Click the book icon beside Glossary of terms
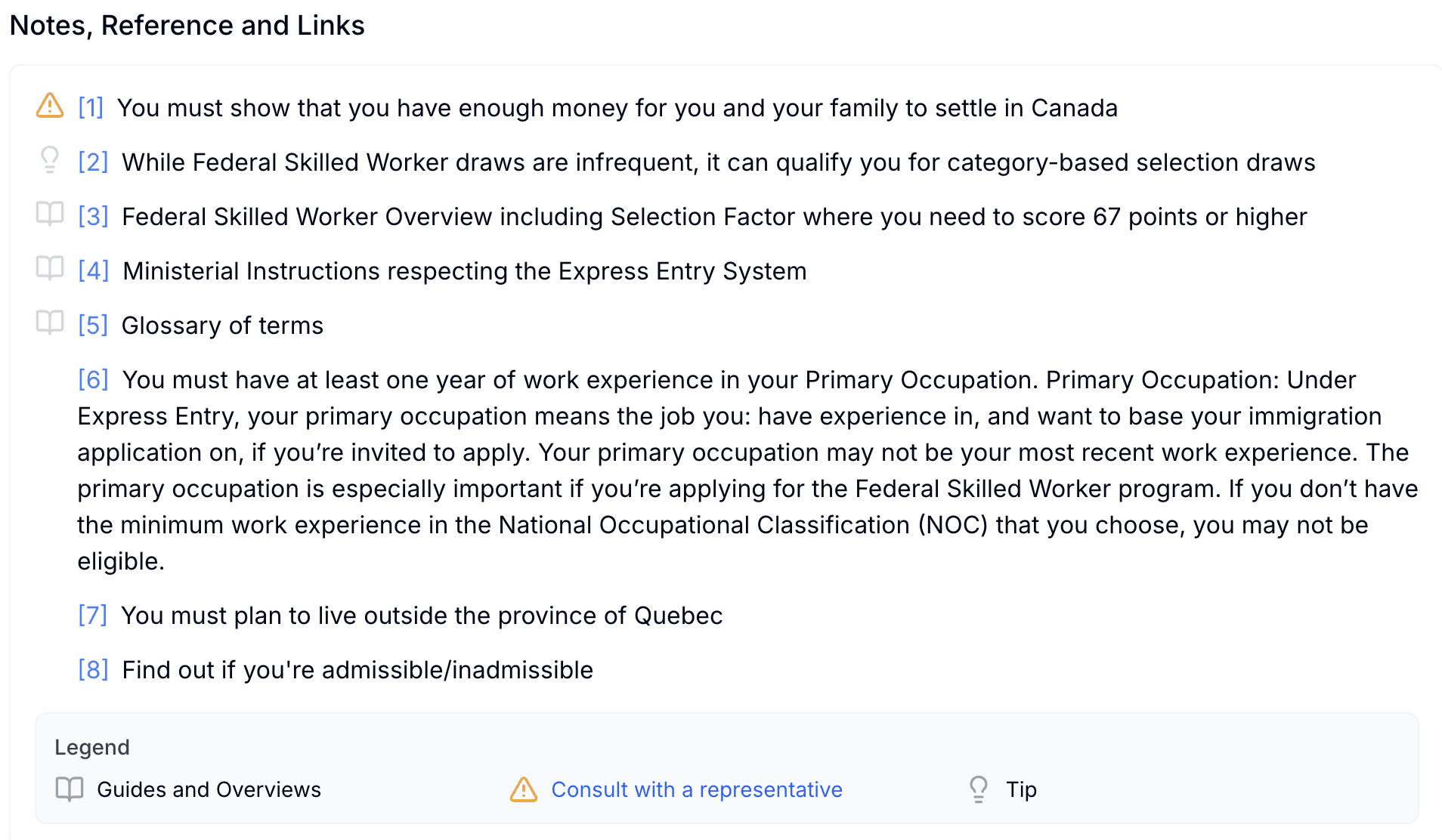Viewport: 1442px width, 840px height. [x=50, y=323]
